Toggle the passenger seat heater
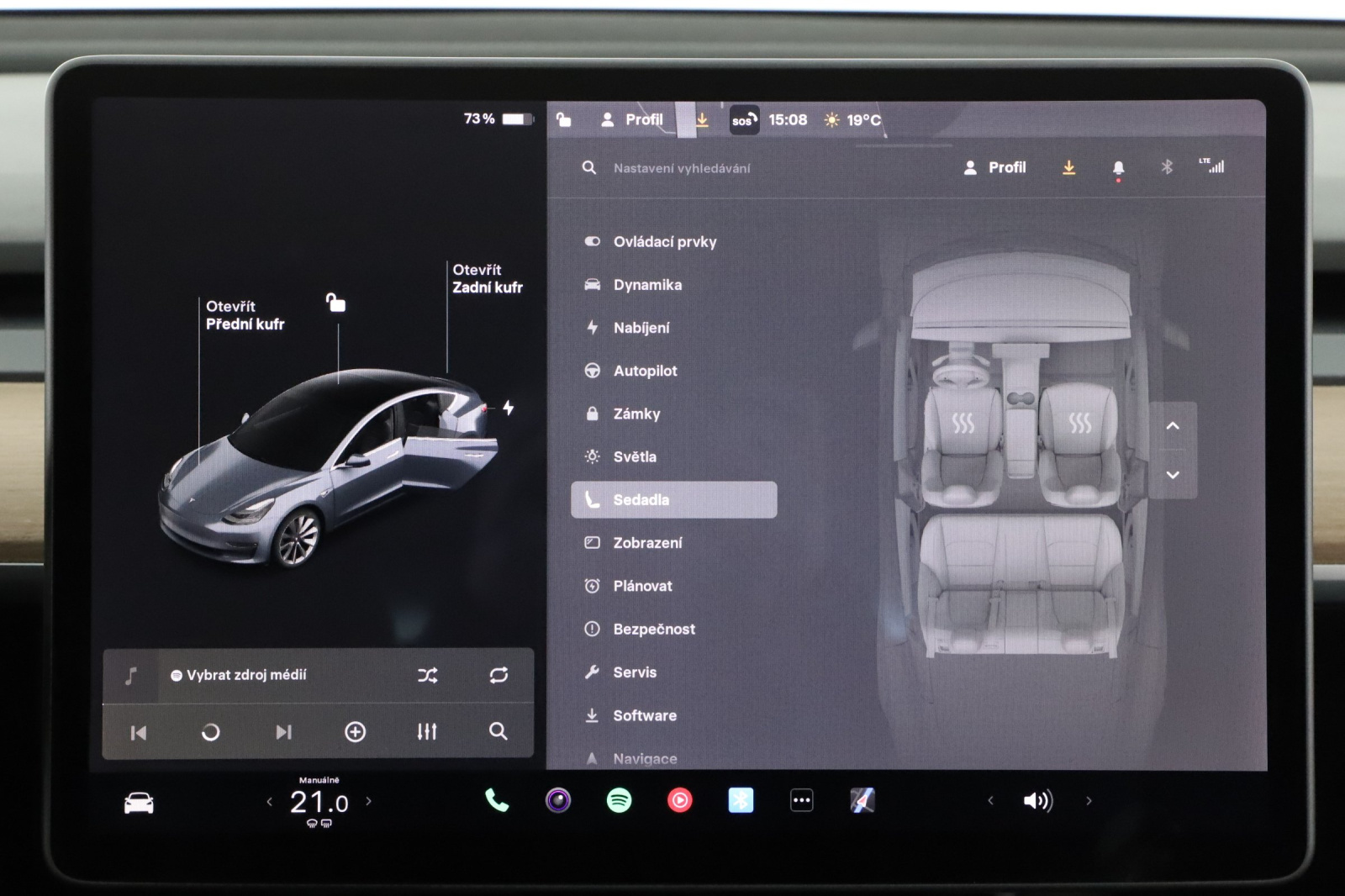1345x896 pixels. point(1080,423)
